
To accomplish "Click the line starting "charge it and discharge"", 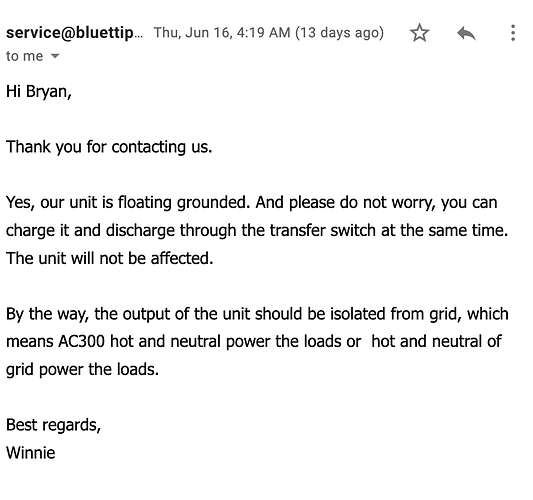I will pos(257,230).
